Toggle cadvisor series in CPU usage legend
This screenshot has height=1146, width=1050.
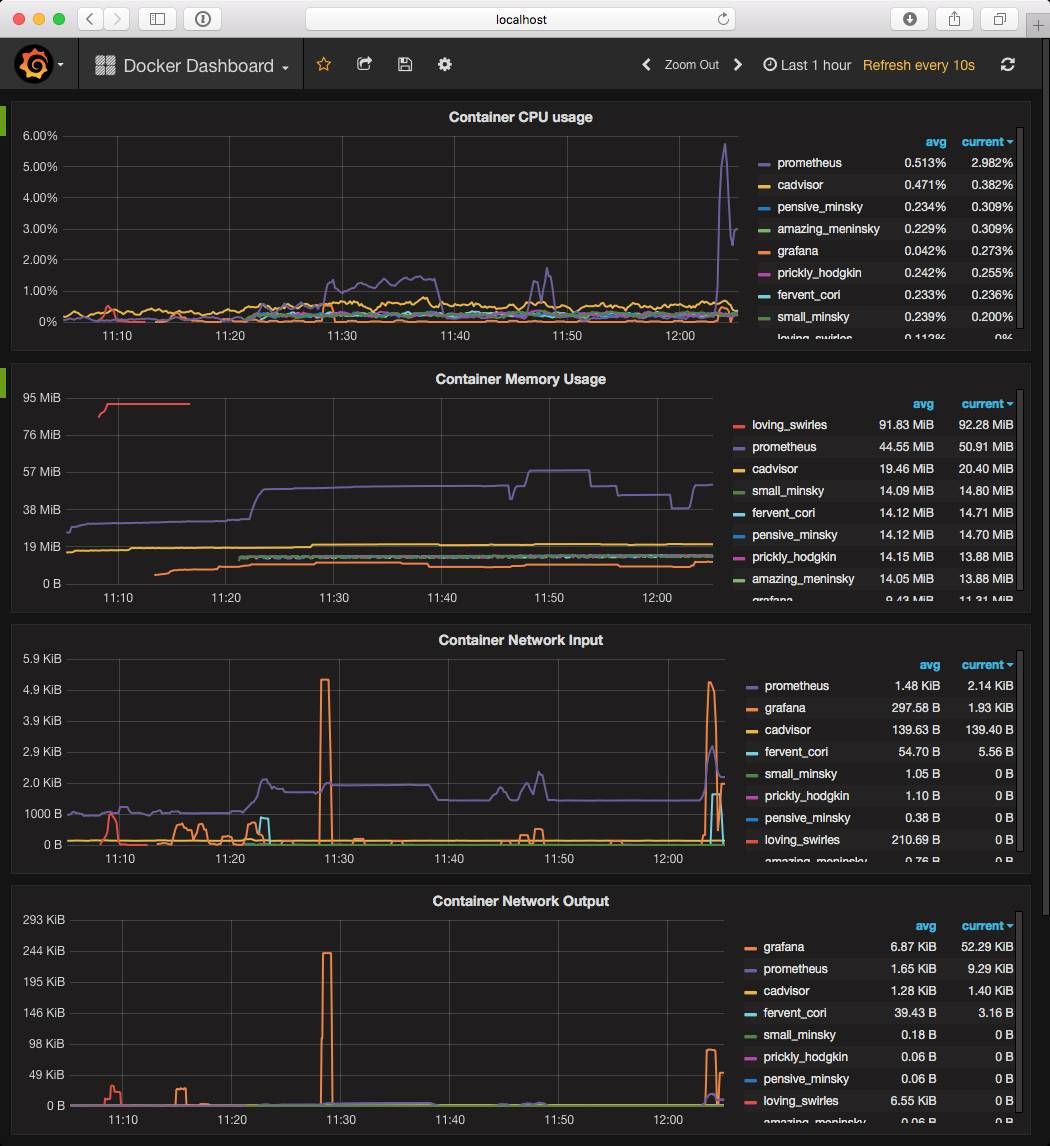point(800,185)
